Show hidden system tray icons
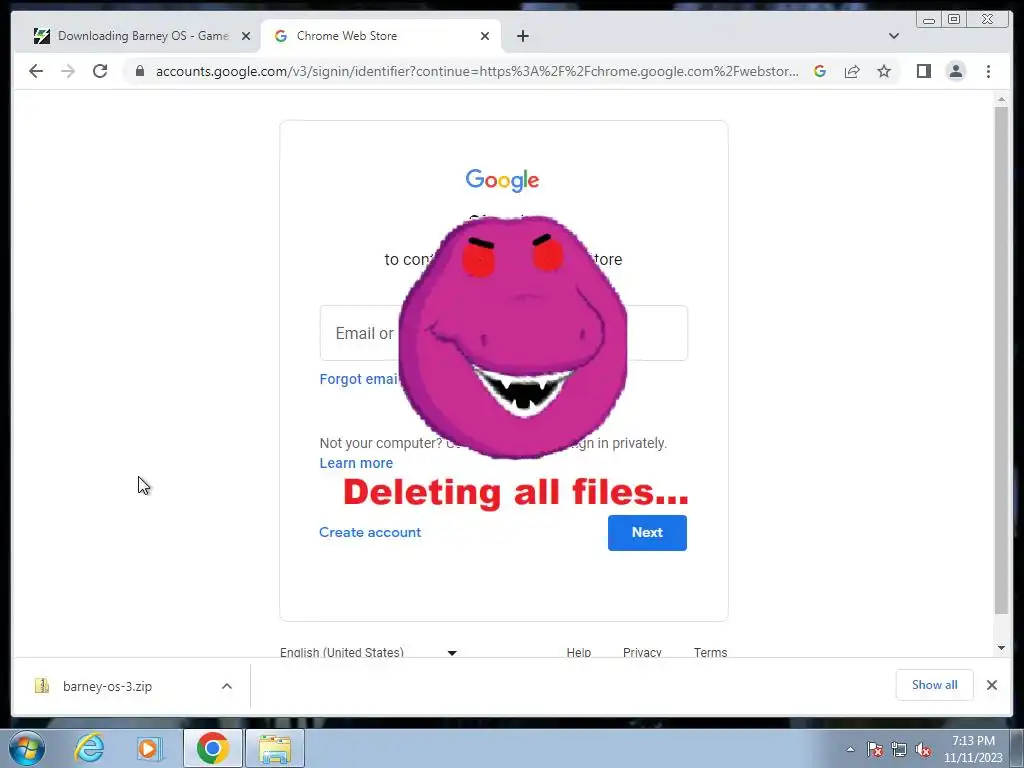 (850, 749)
